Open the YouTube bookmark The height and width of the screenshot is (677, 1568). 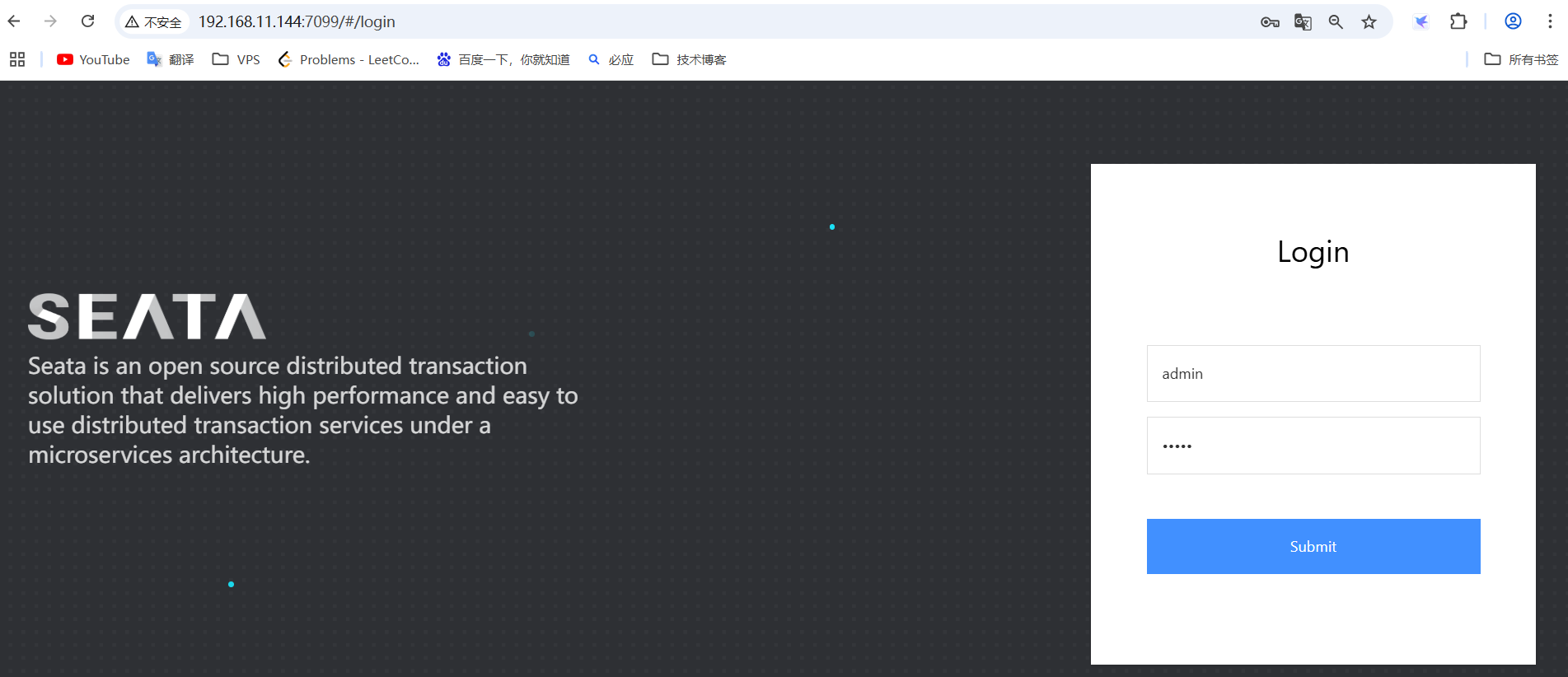[93, 59]
